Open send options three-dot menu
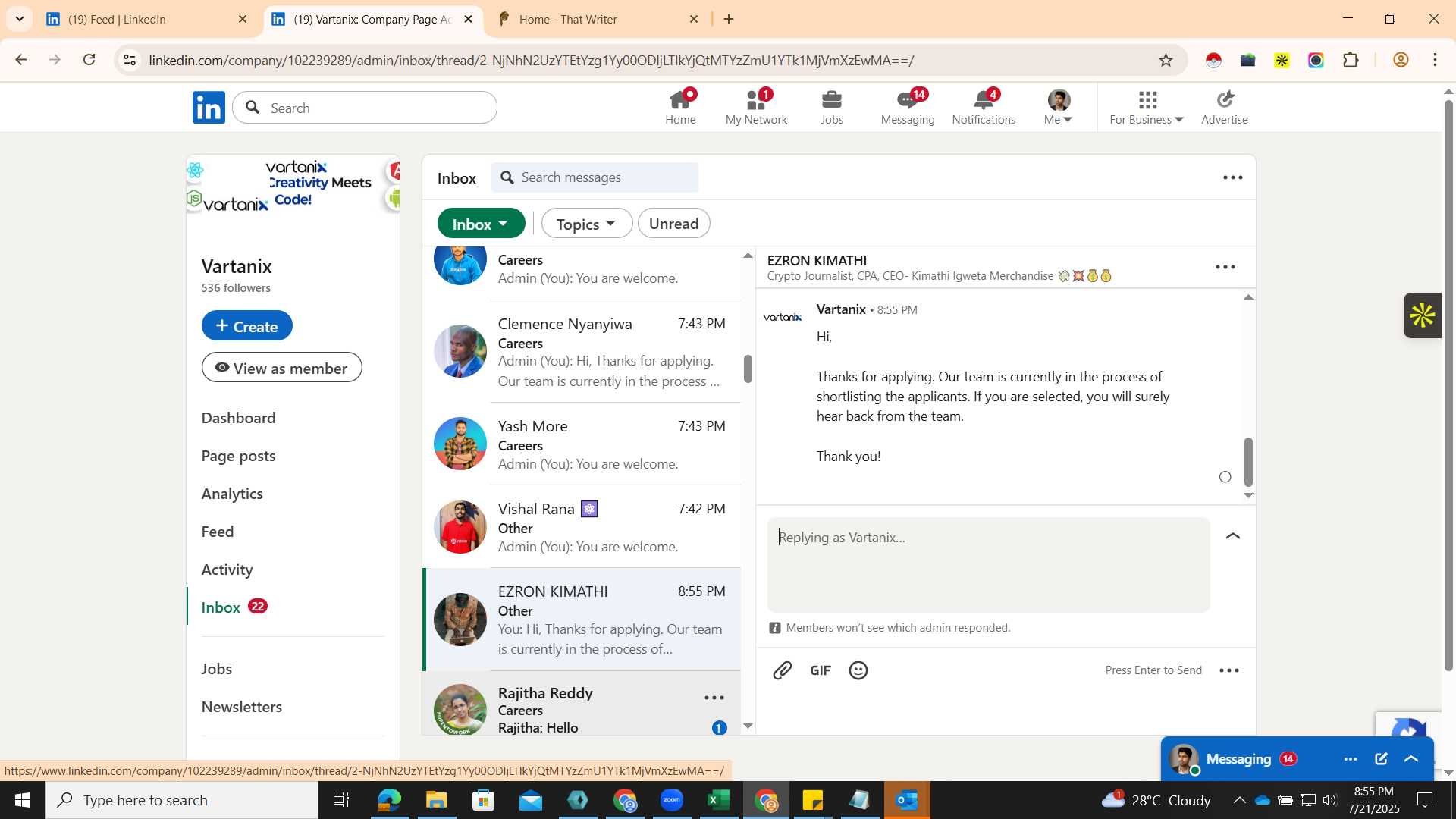1456x819 pixels. click(1229, 670)
